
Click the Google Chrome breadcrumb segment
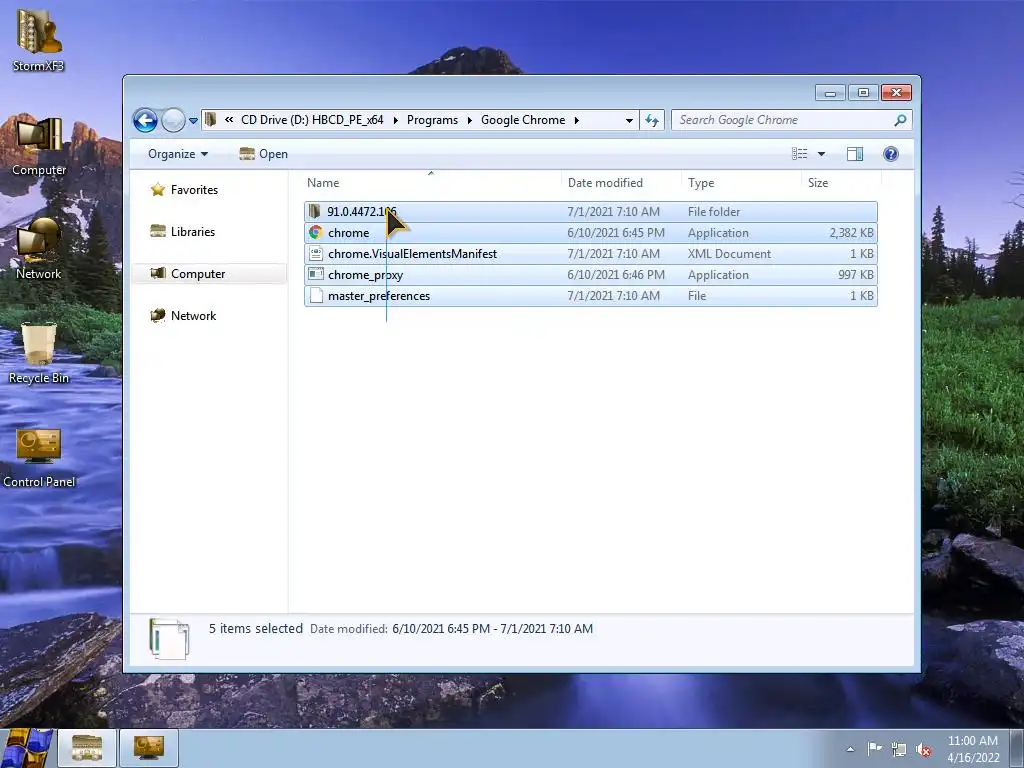[523, 120]
